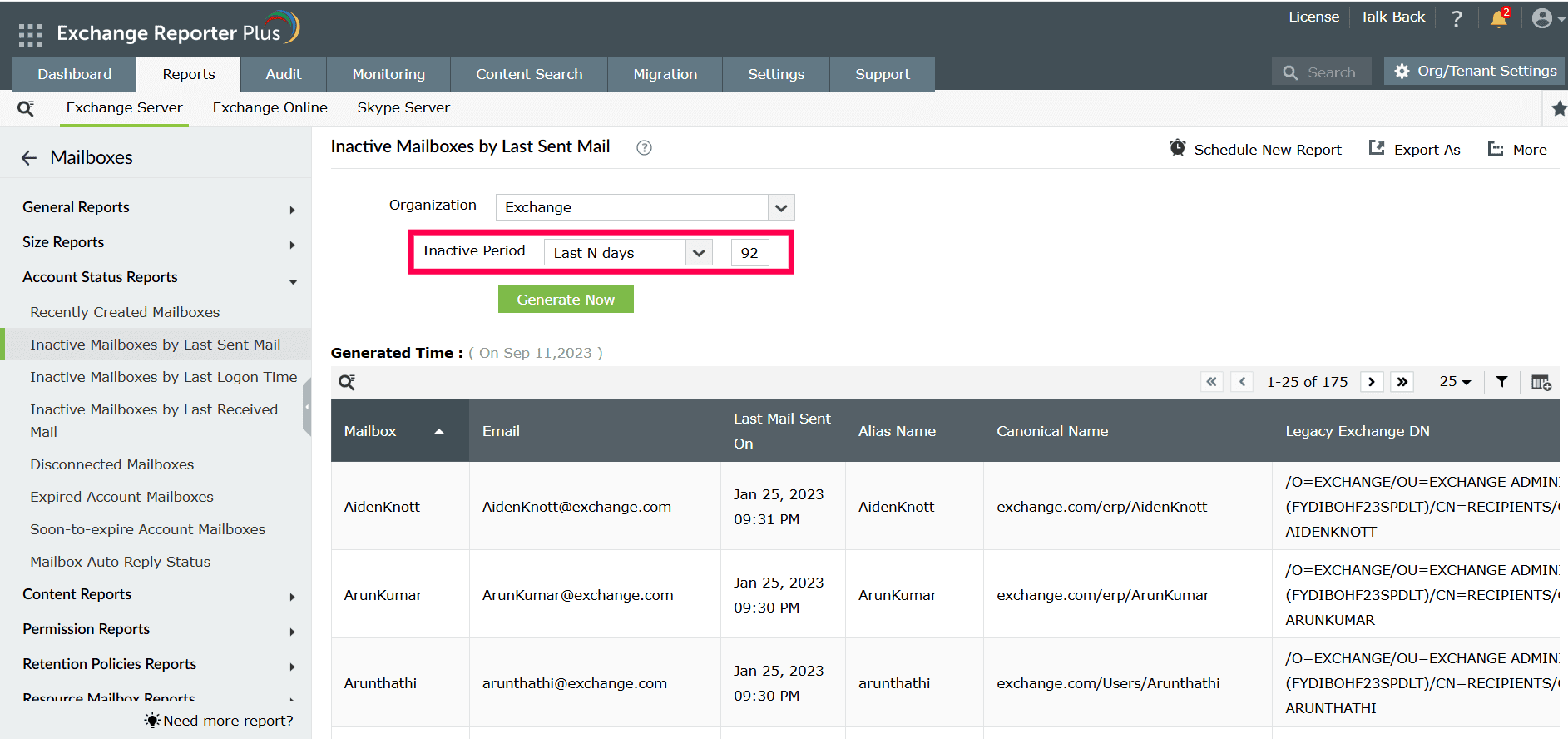Image resolution: width=1568 pixels, height=739 pixels.
Task: Open the help question mark icon
Action: pos(1457,19)
